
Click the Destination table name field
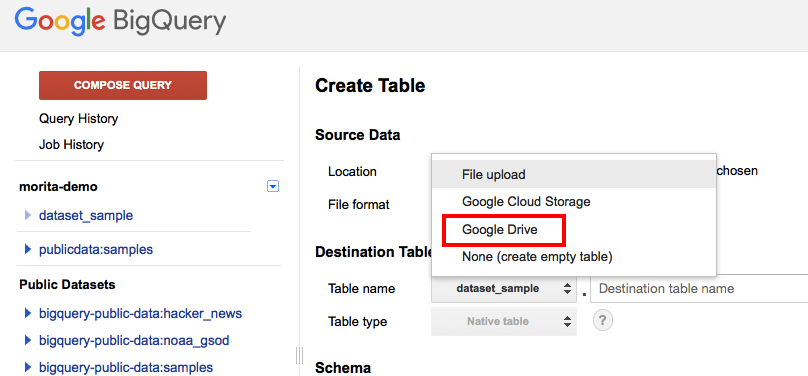click(699, 288)
